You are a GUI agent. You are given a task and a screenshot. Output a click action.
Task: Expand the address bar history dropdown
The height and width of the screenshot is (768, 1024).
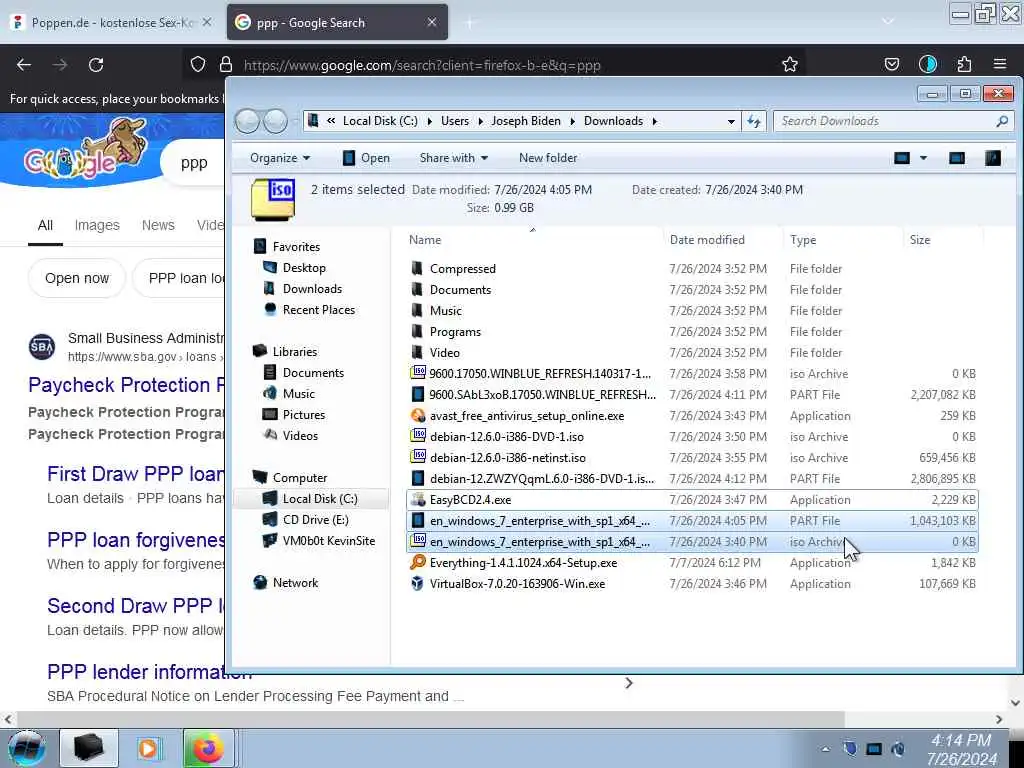pos(731,121)
